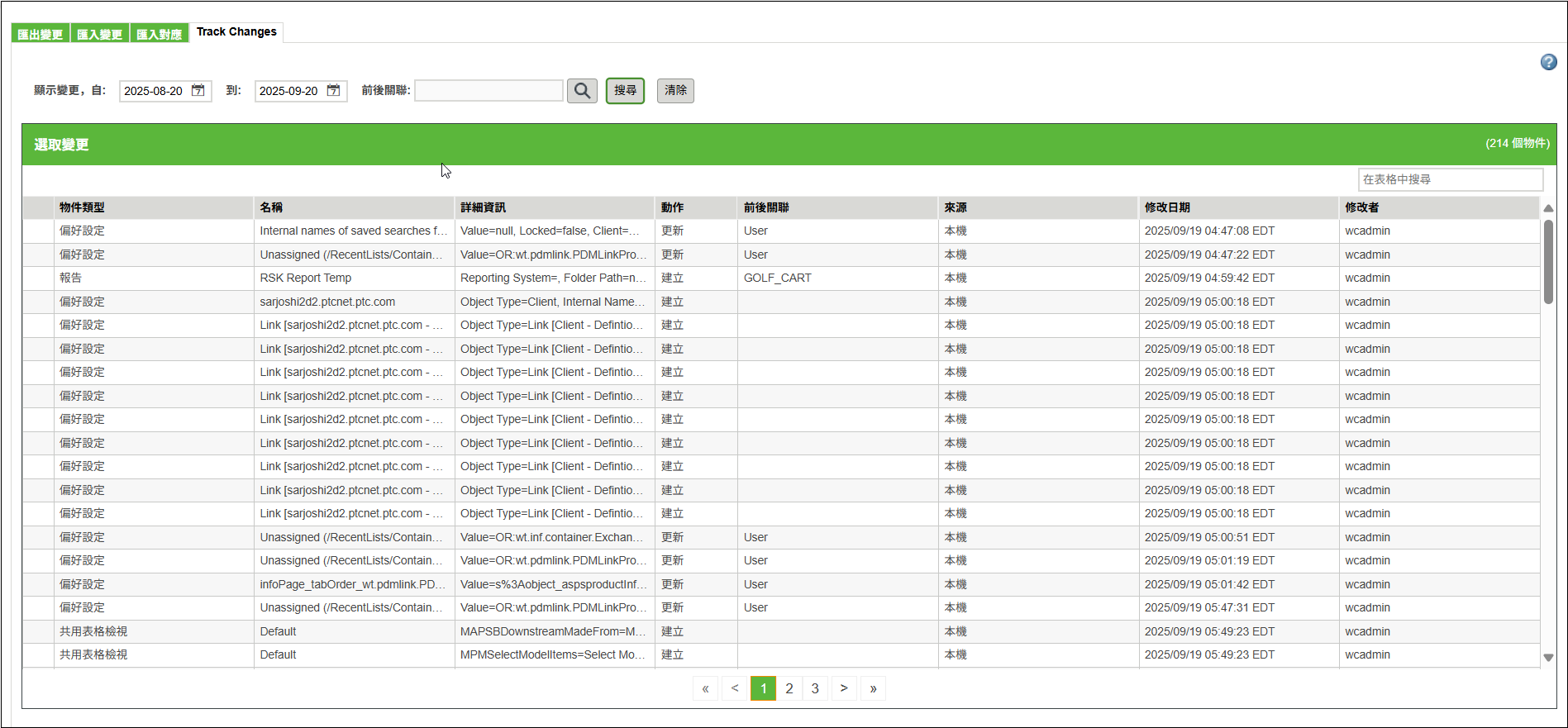
Task: Click the table's vertical scrollbar thumb
Action: [1548, 262]
